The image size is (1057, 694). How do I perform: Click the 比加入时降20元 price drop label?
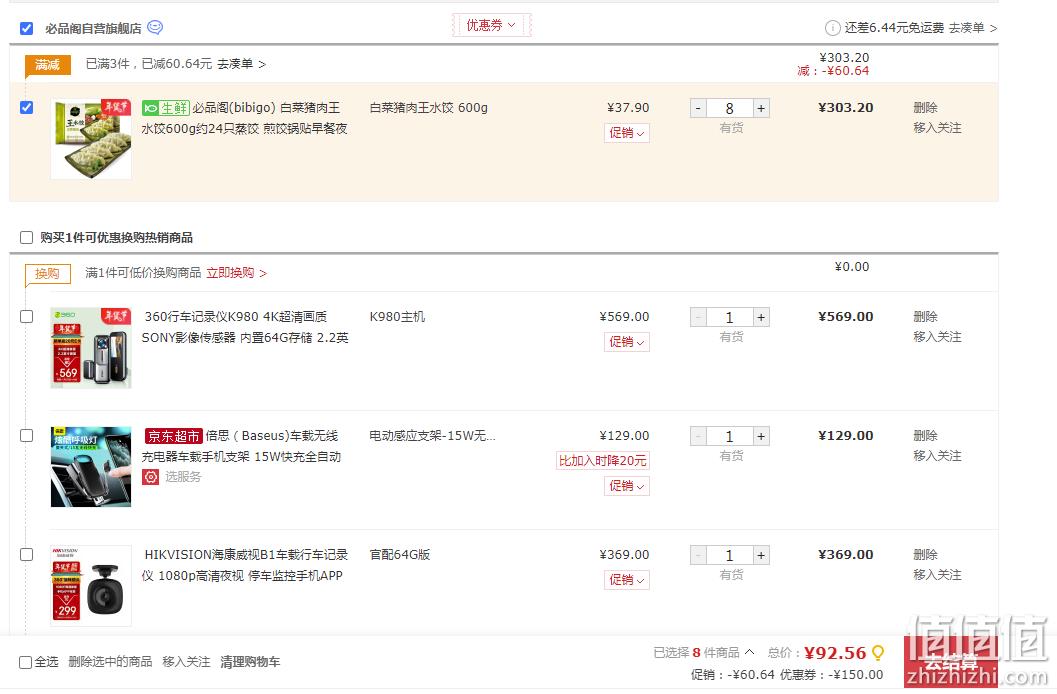(x=603, y=461)
